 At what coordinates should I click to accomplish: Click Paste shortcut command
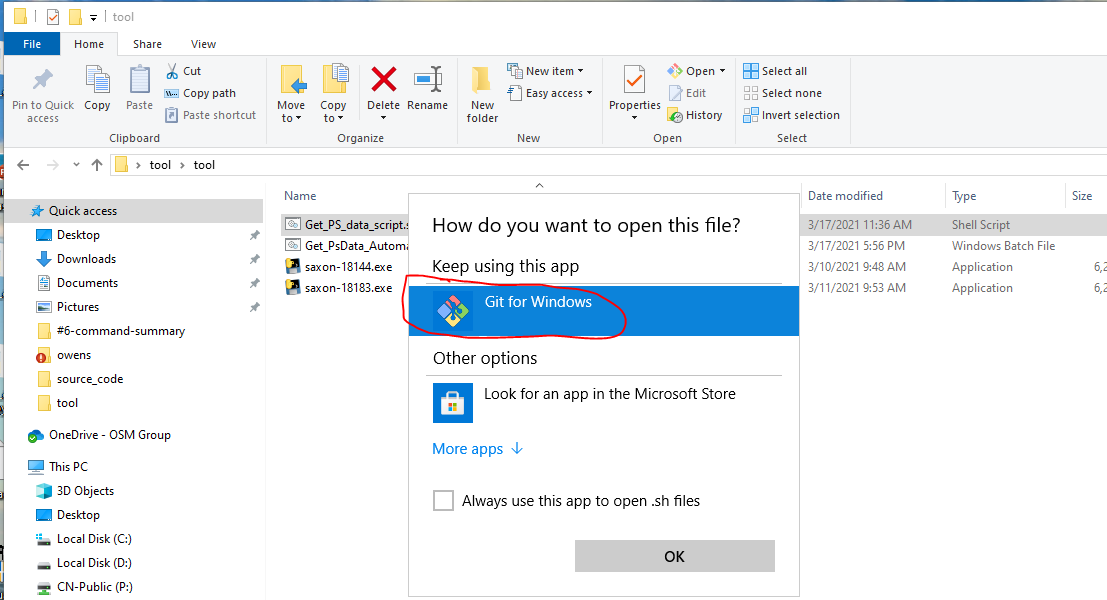coord(210,115)
